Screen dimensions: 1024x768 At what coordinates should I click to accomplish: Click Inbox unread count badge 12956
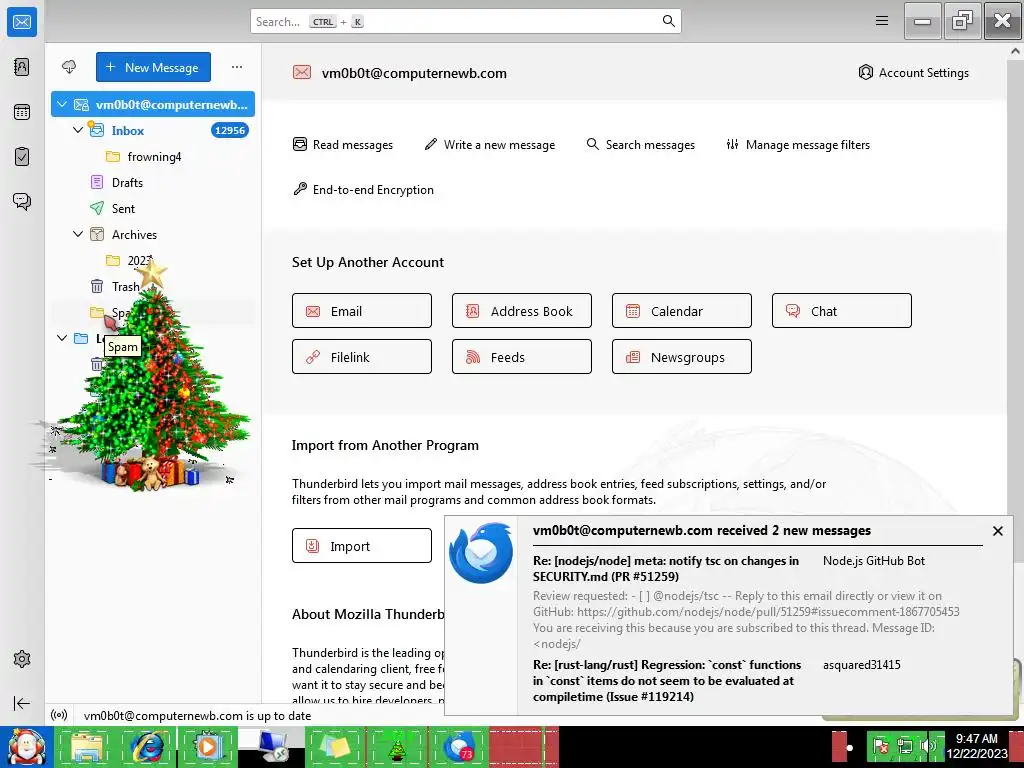click(x=230, y=131)
